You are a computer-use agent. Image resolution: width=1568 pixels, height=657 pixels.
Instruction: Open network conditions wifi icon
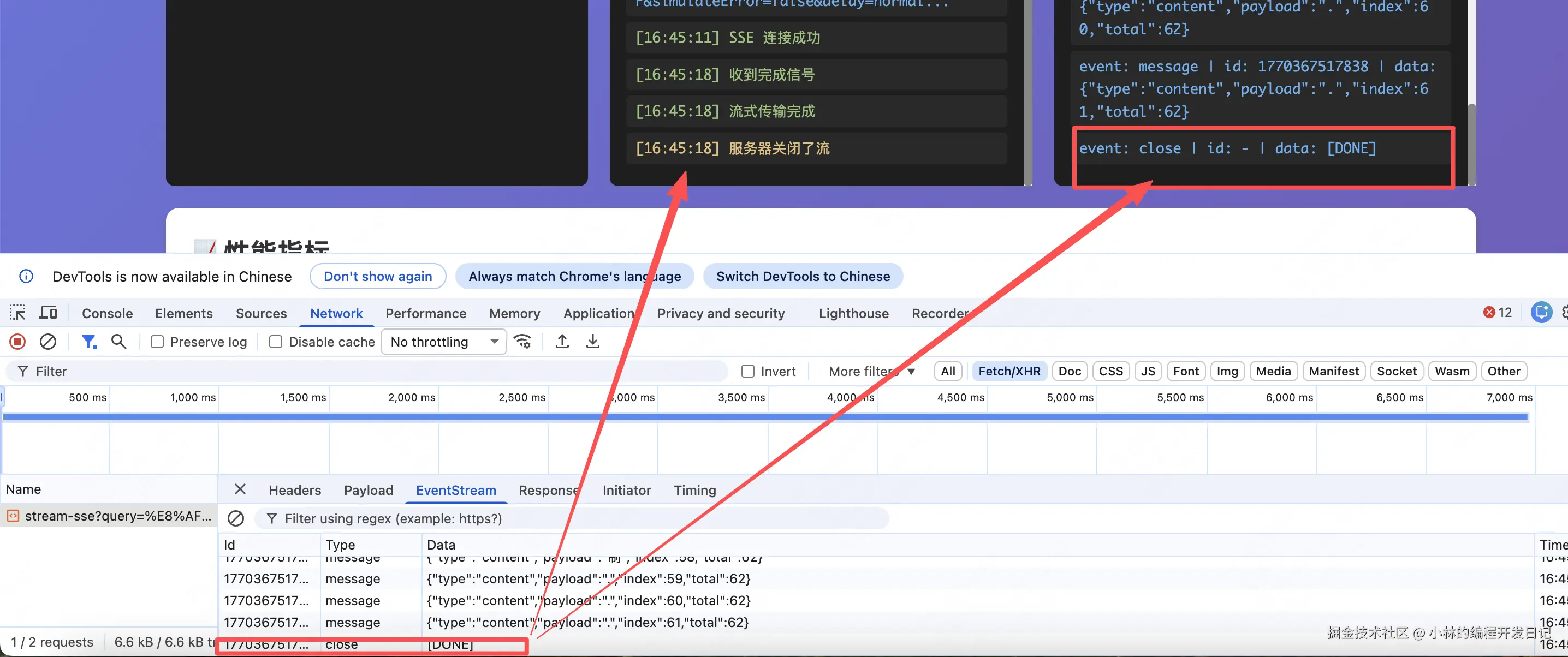pos(522,342)
